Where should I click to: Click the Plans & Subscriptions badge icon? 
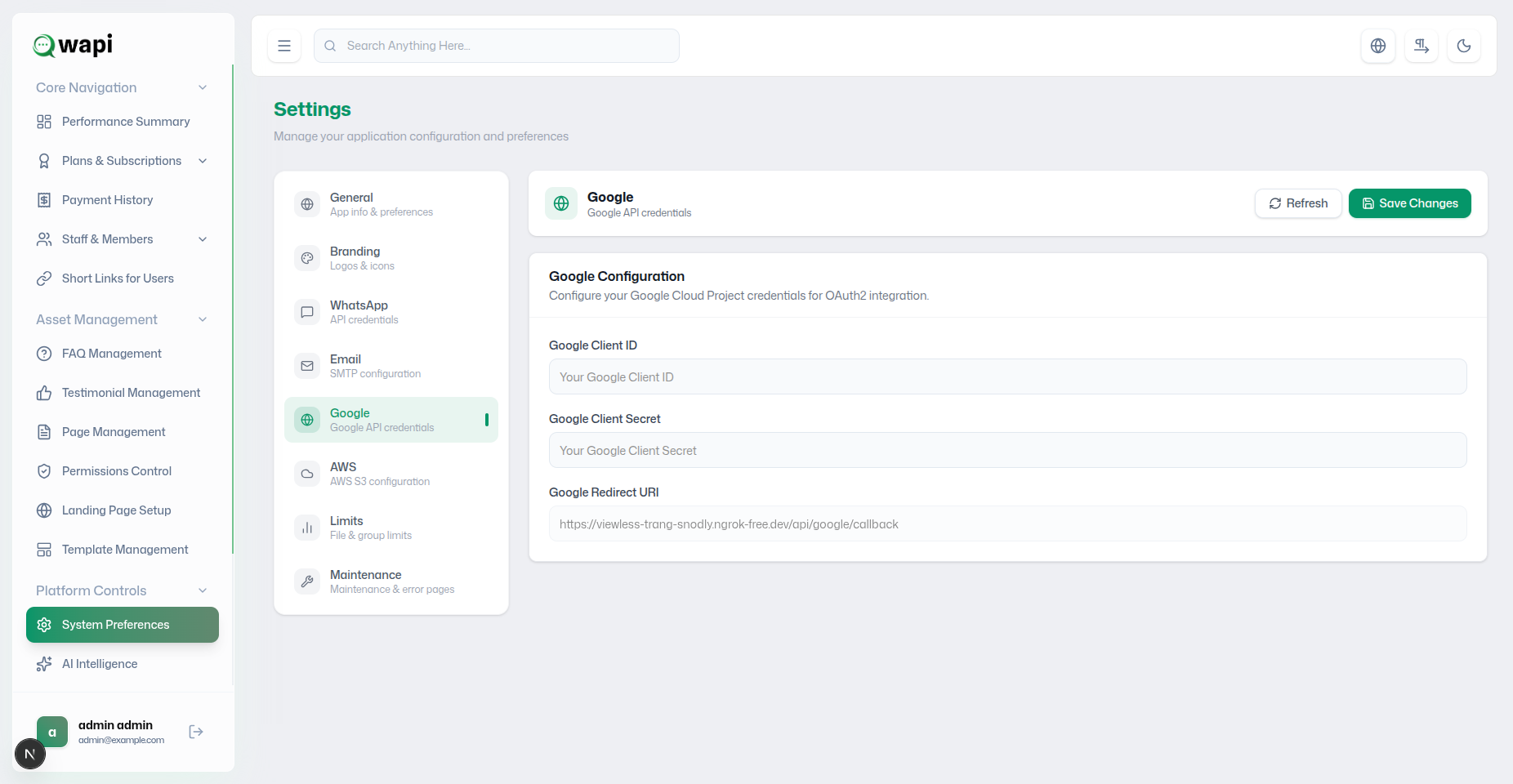coord(44,161)
